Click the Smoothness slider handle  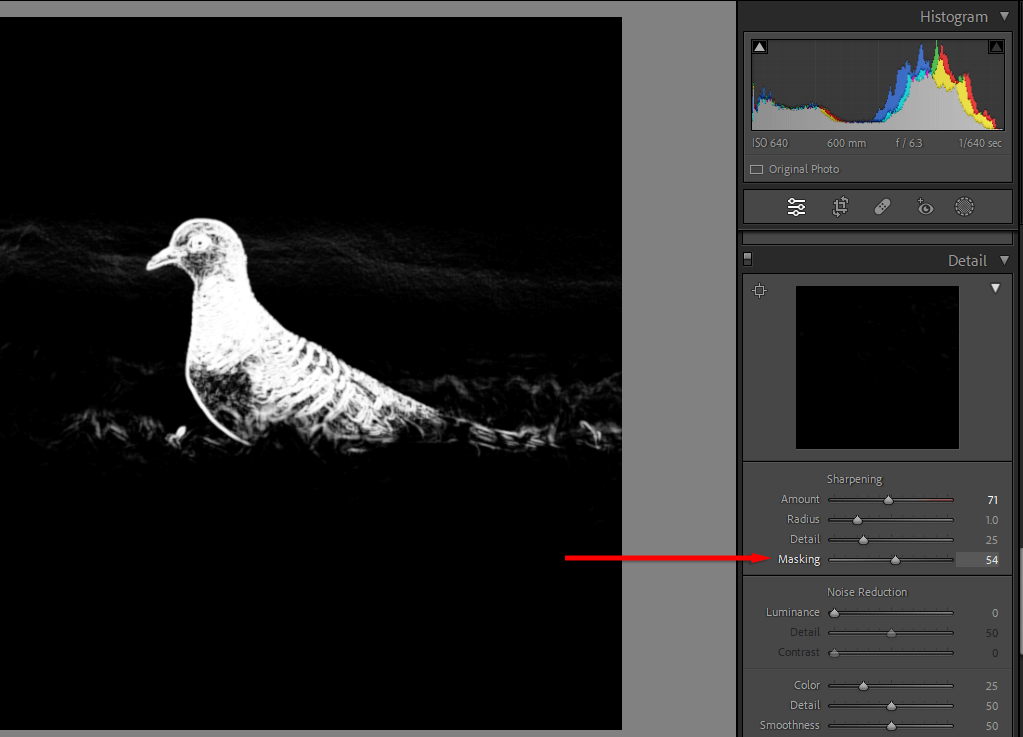(x=891, y=726)
